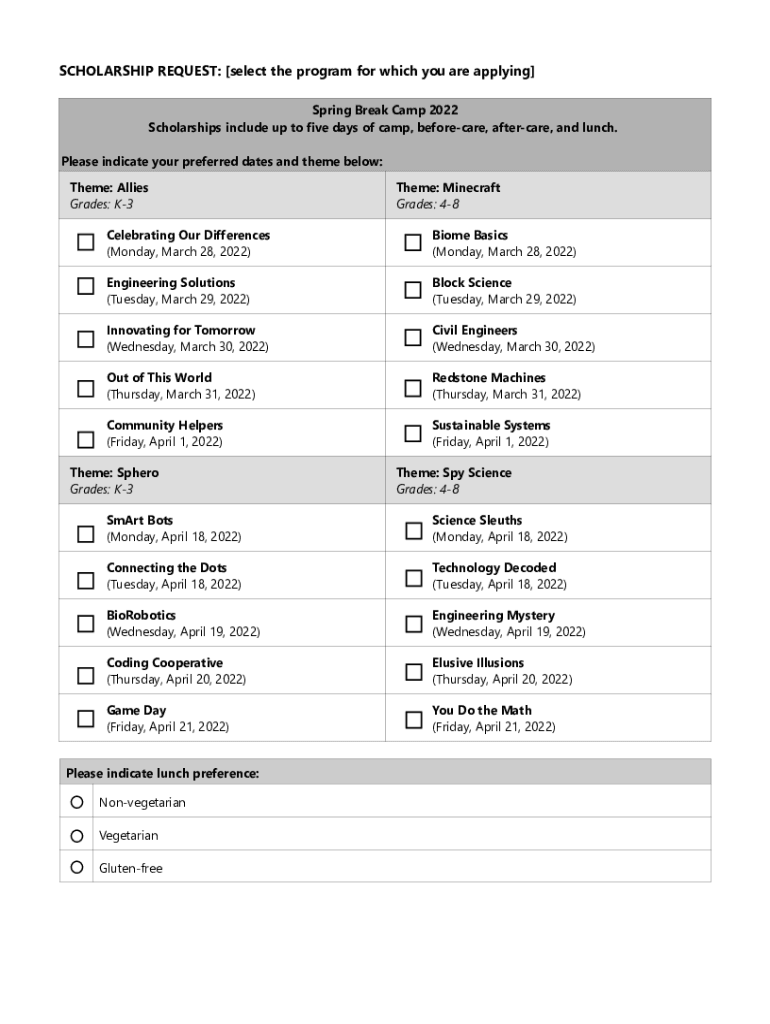
Task: Tick the Science Sleuths checkbox
Action: pos(413,530)
